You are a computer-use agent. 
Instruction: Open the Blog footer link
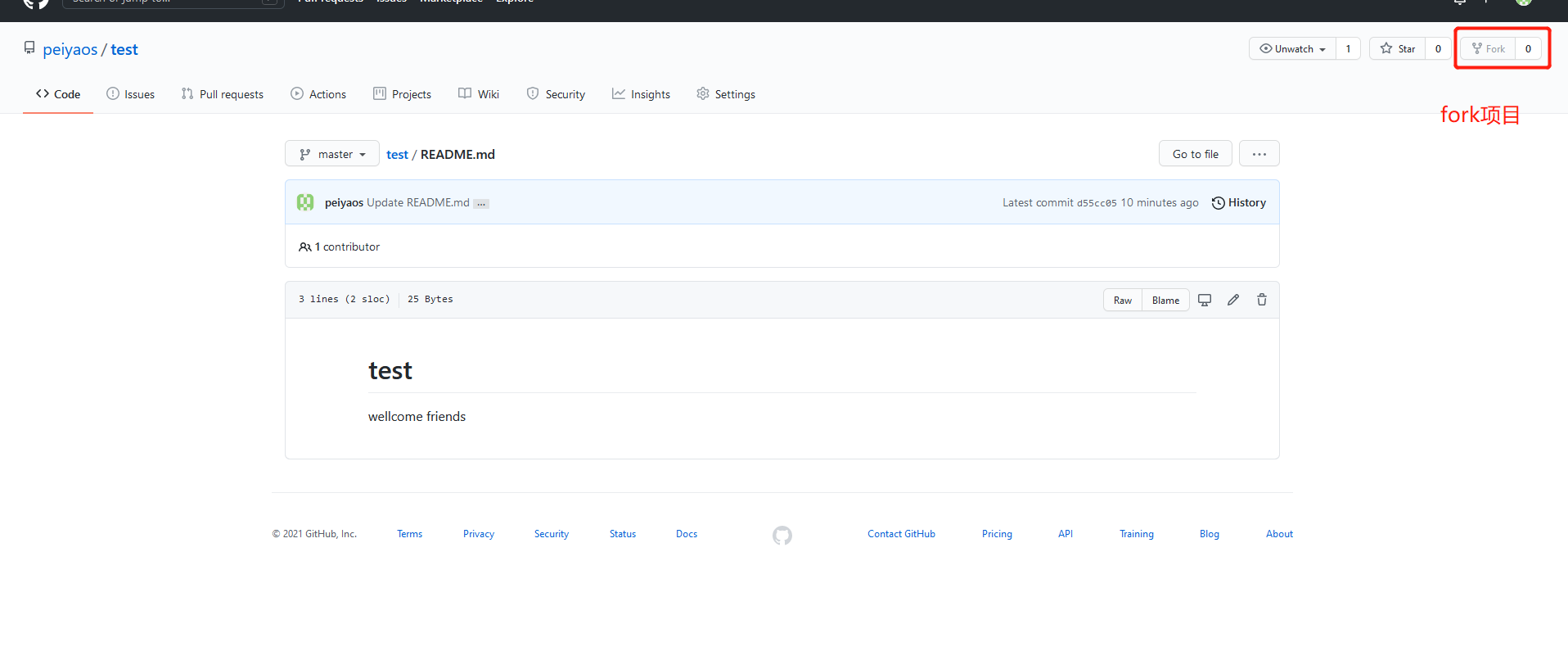[x=1210, y=534]
